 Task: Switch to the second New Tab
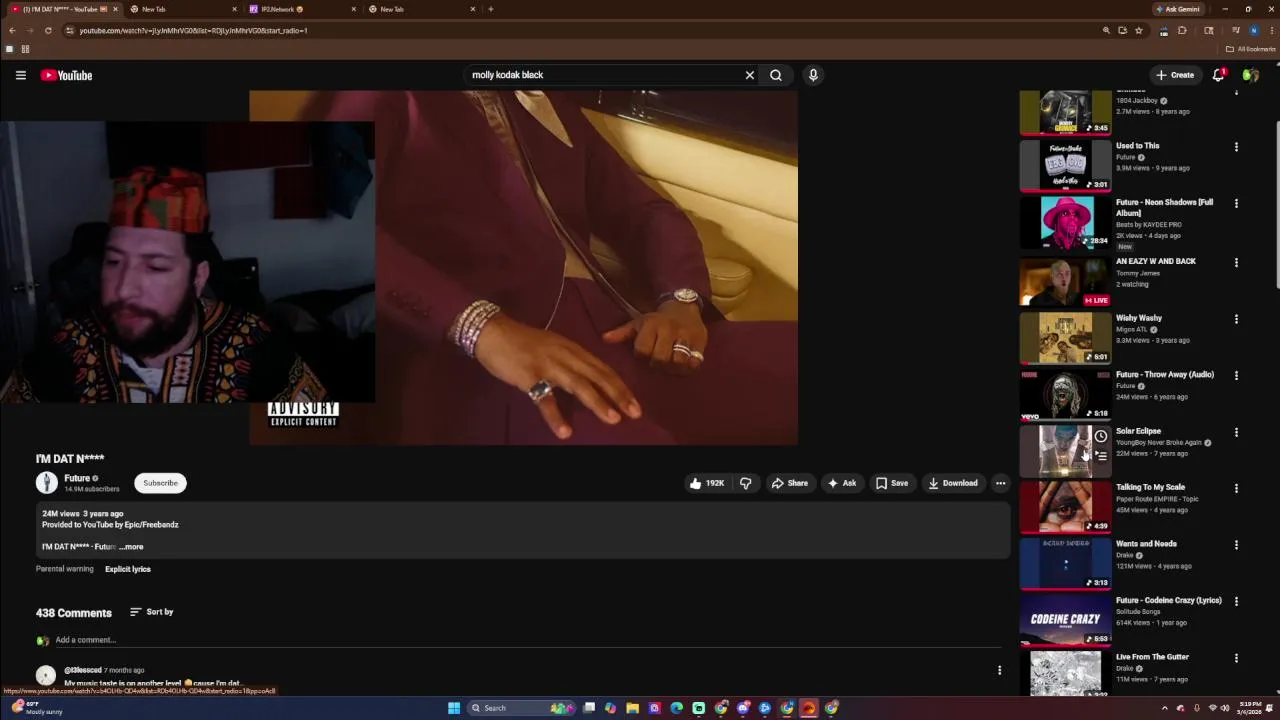click(x=420, y=9)
